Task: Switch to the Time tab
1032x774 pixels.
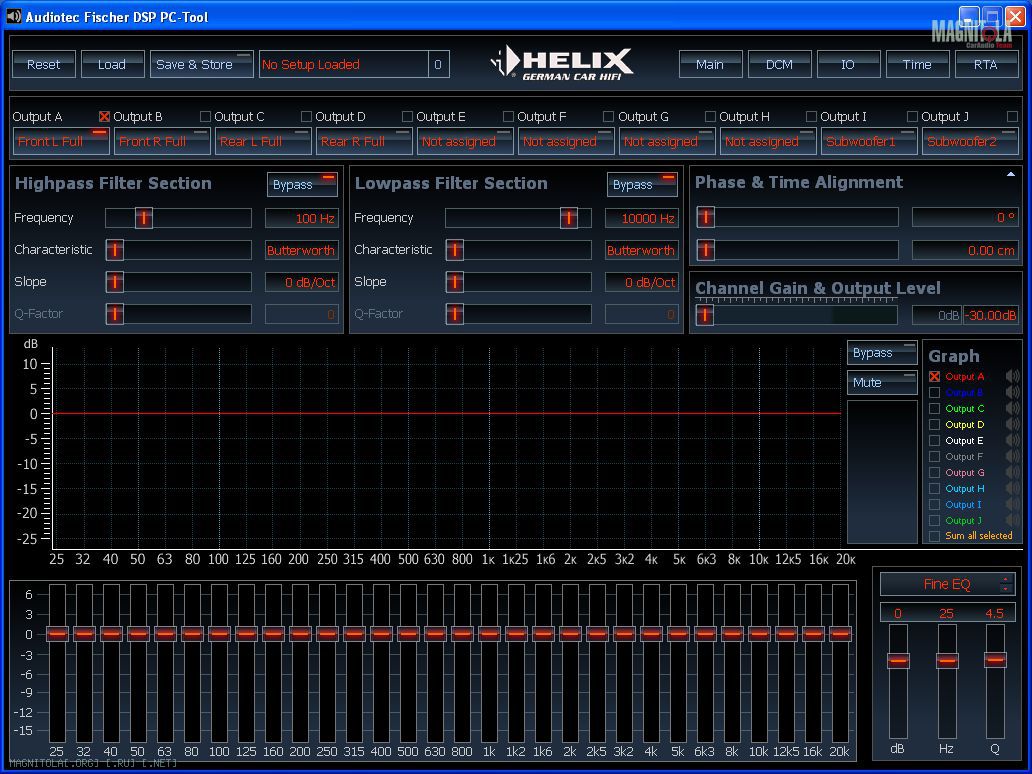Action: (x=917, y=64)
